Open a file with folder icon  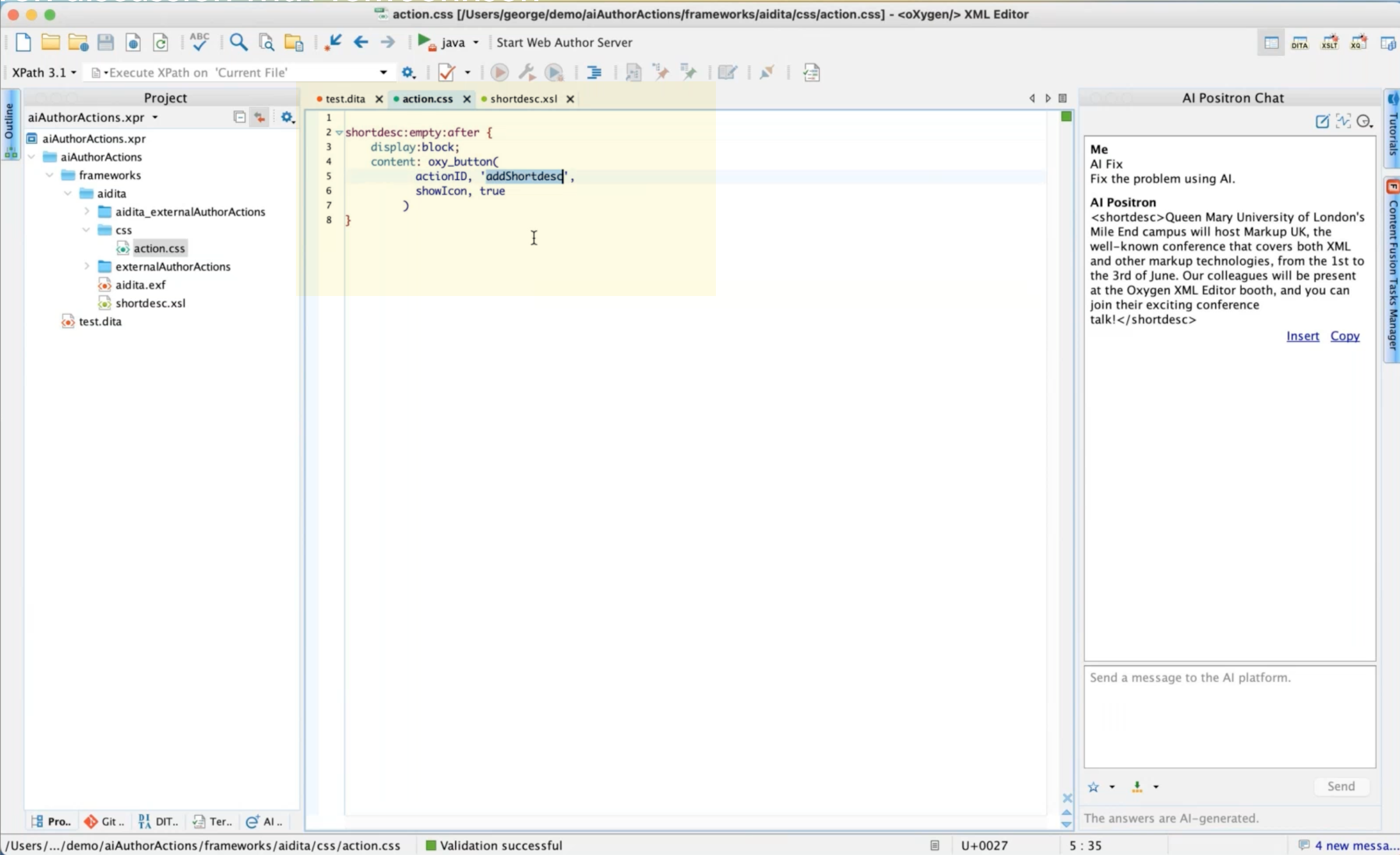tap(51, 42)
